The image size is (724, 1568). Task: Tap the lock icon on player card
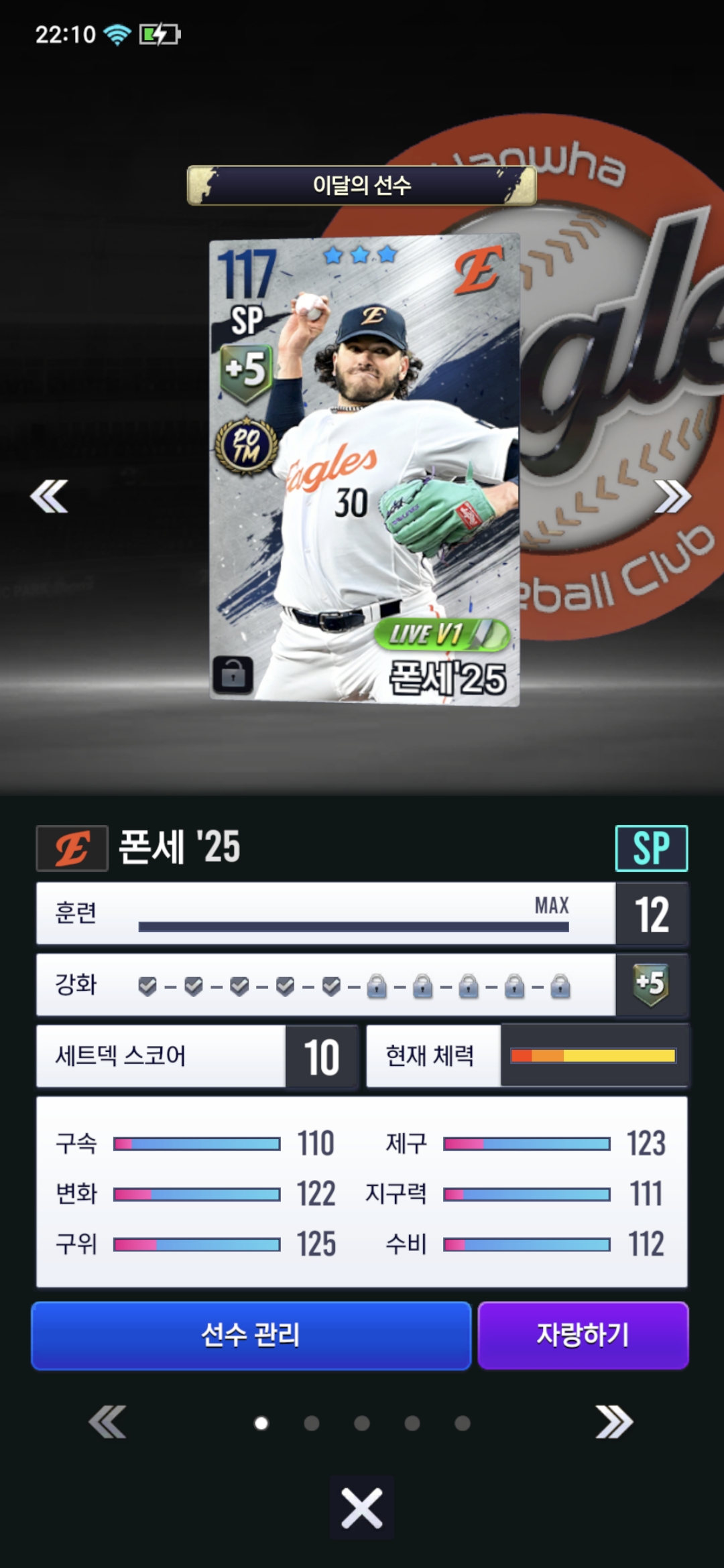click(233, 673)
